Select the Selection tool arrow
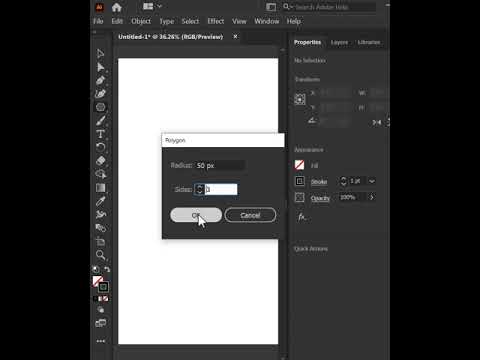Image resolution: width=480 pixels, height=360 pixels. click(x=100, y=53)
